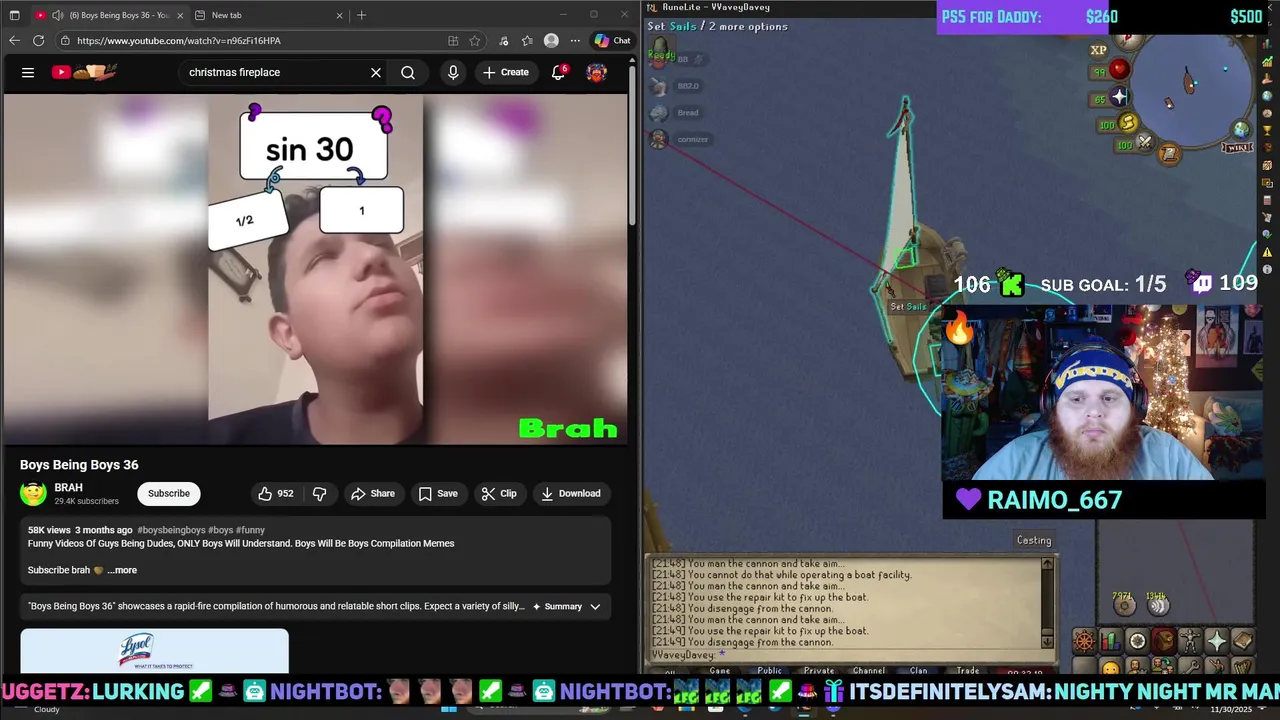Open a new browser tab

coord(361,15)
